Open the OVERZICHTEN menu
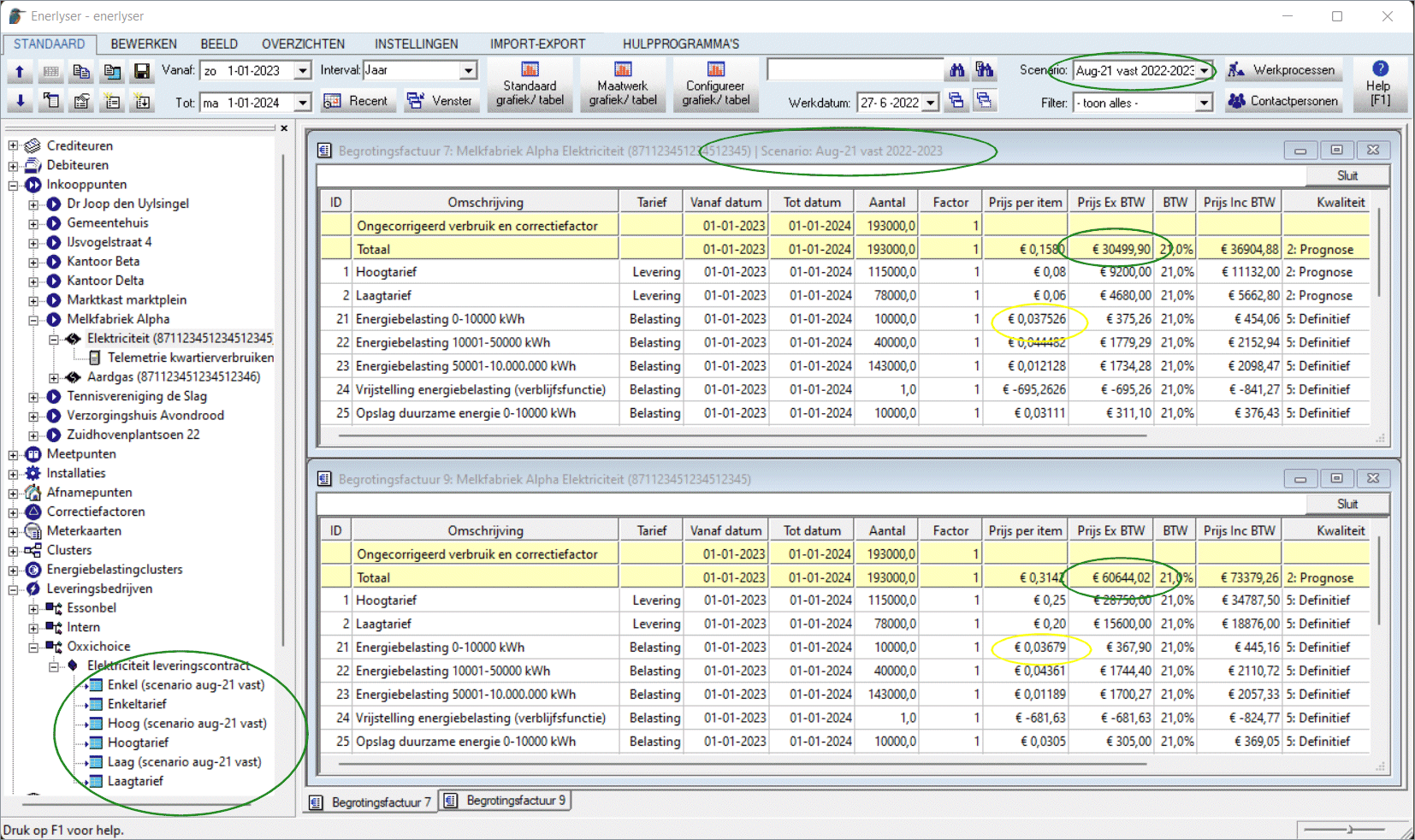Screen dimensions: 1415x840 click(x=304, y=44)
